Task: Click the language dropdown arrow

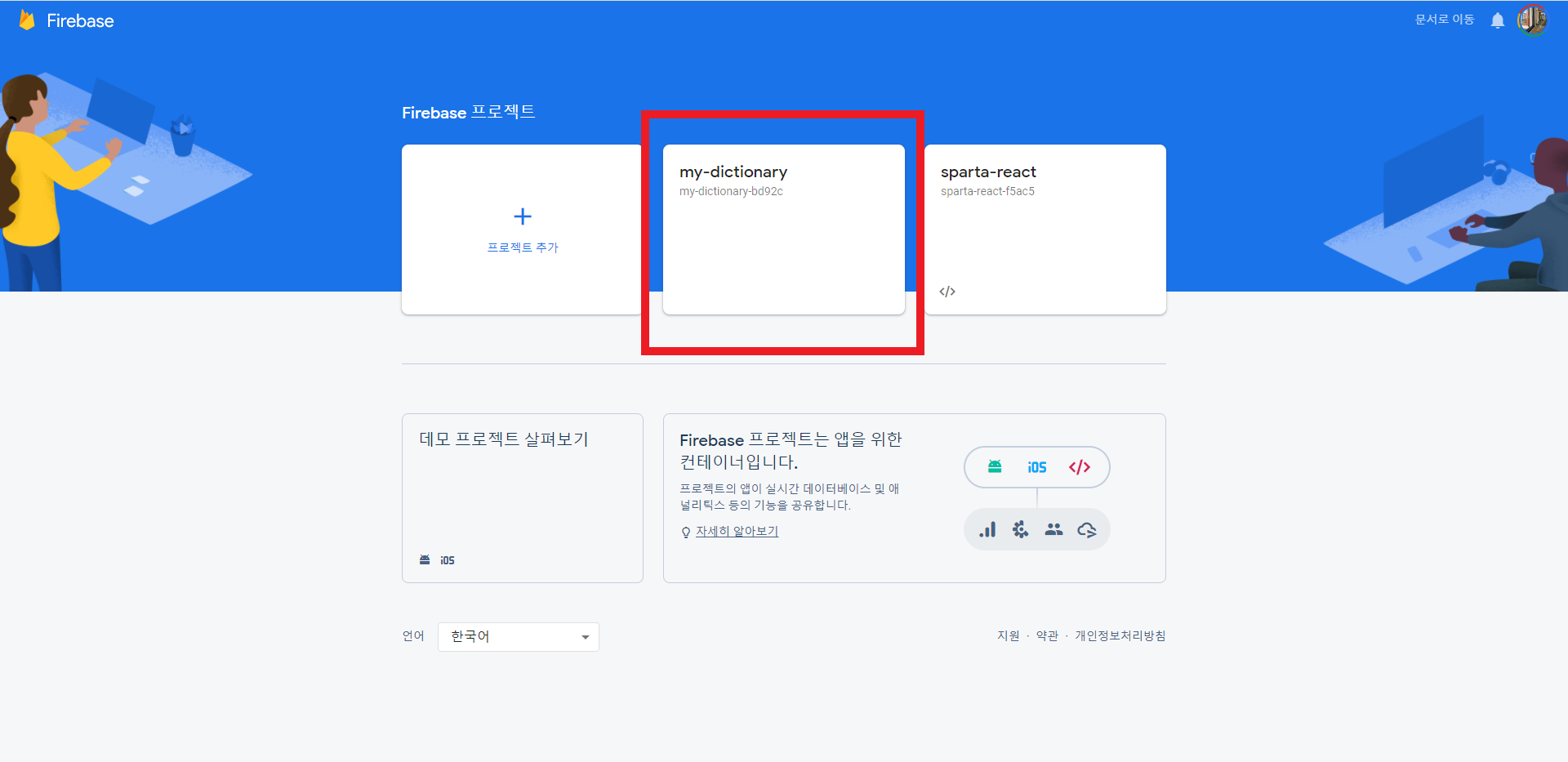Action: tap(586, 638)
